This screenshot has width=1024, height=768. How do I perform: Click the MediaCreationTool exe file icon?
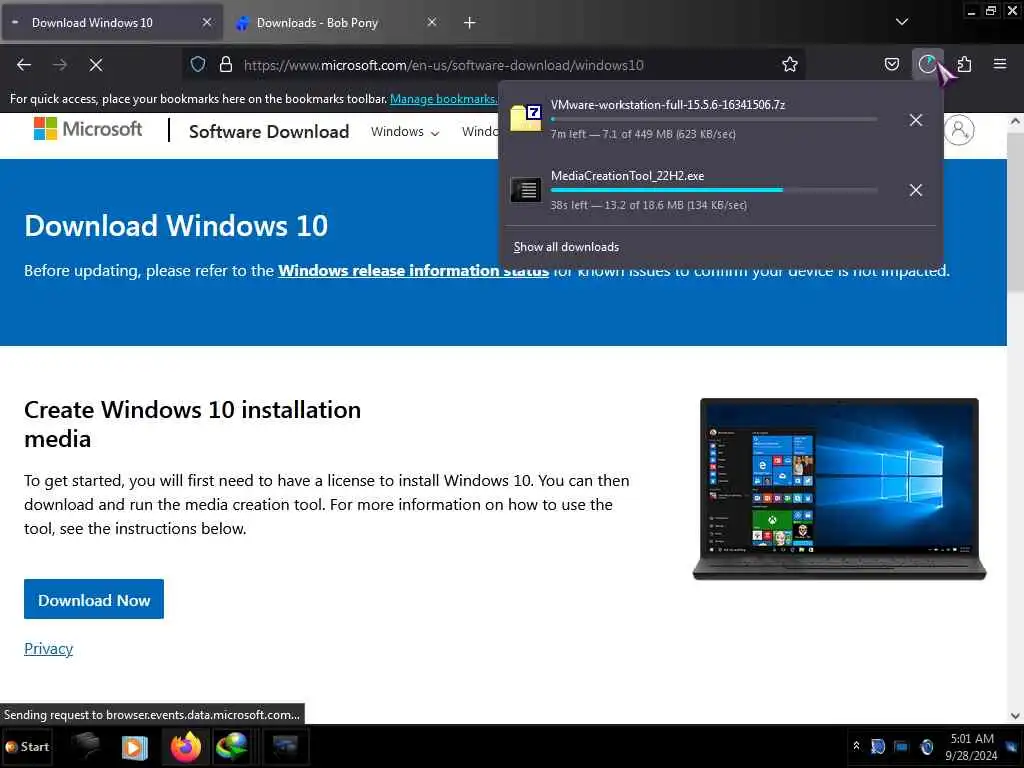click(x=526, y=190)
